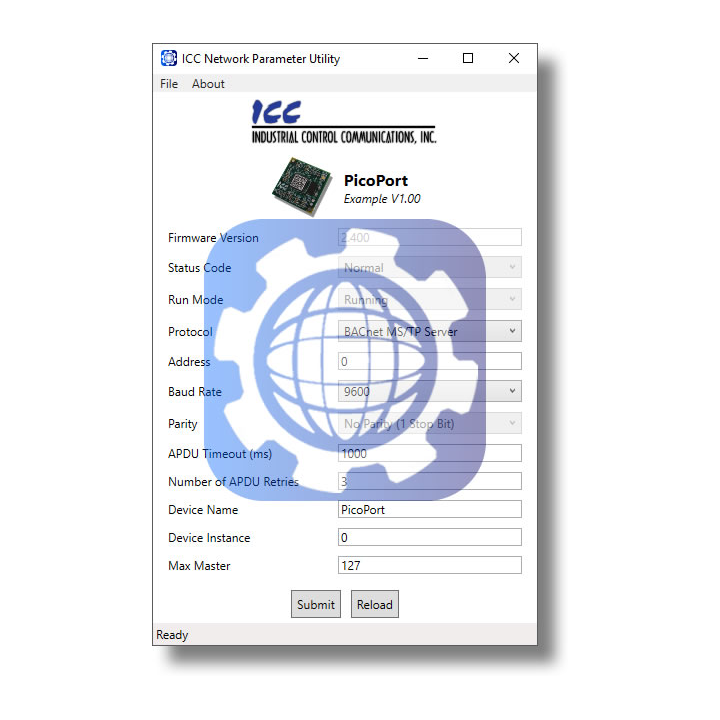
Task: Focus the APDU Timeout field
Action: [x=429, y=453]
